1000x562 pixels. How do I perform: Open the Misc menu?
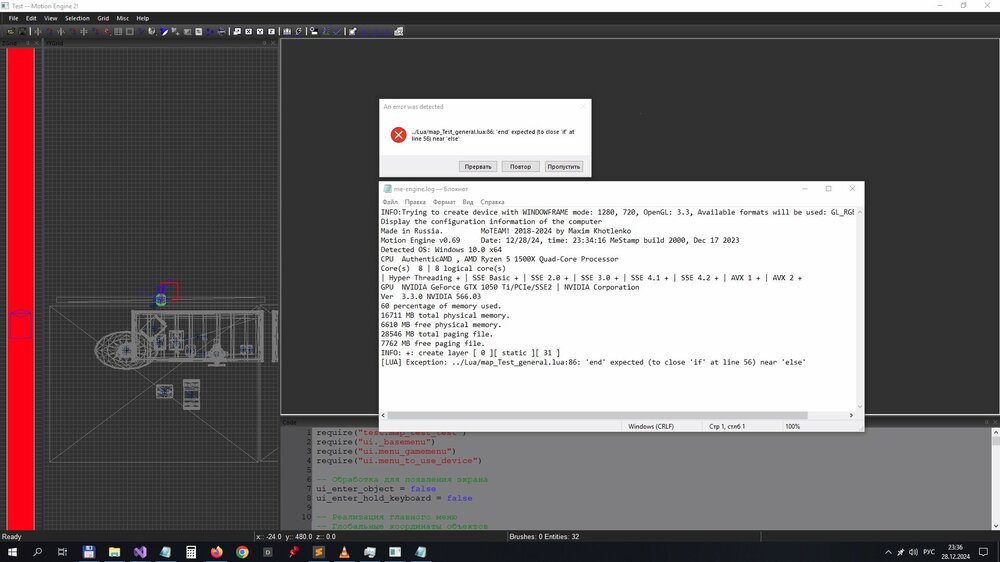click(x=122, y=18)
